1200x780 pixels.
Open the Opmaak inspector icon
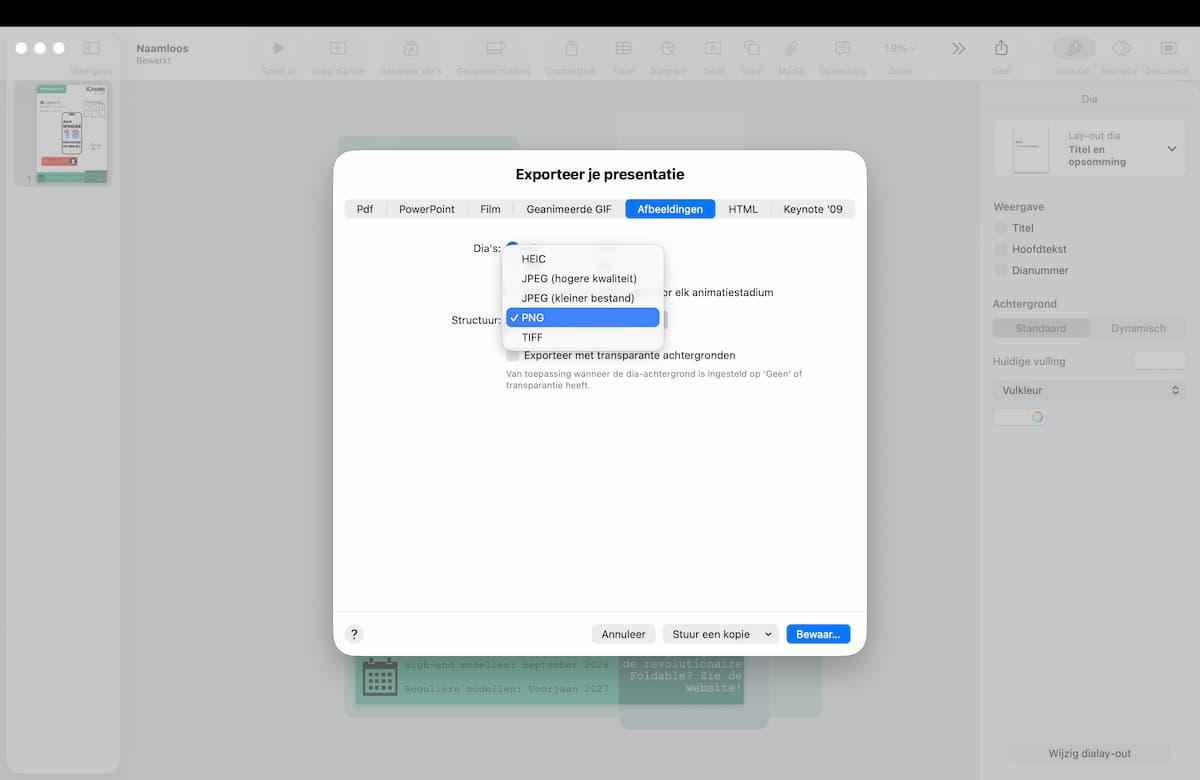click(x=1074, y=48)
